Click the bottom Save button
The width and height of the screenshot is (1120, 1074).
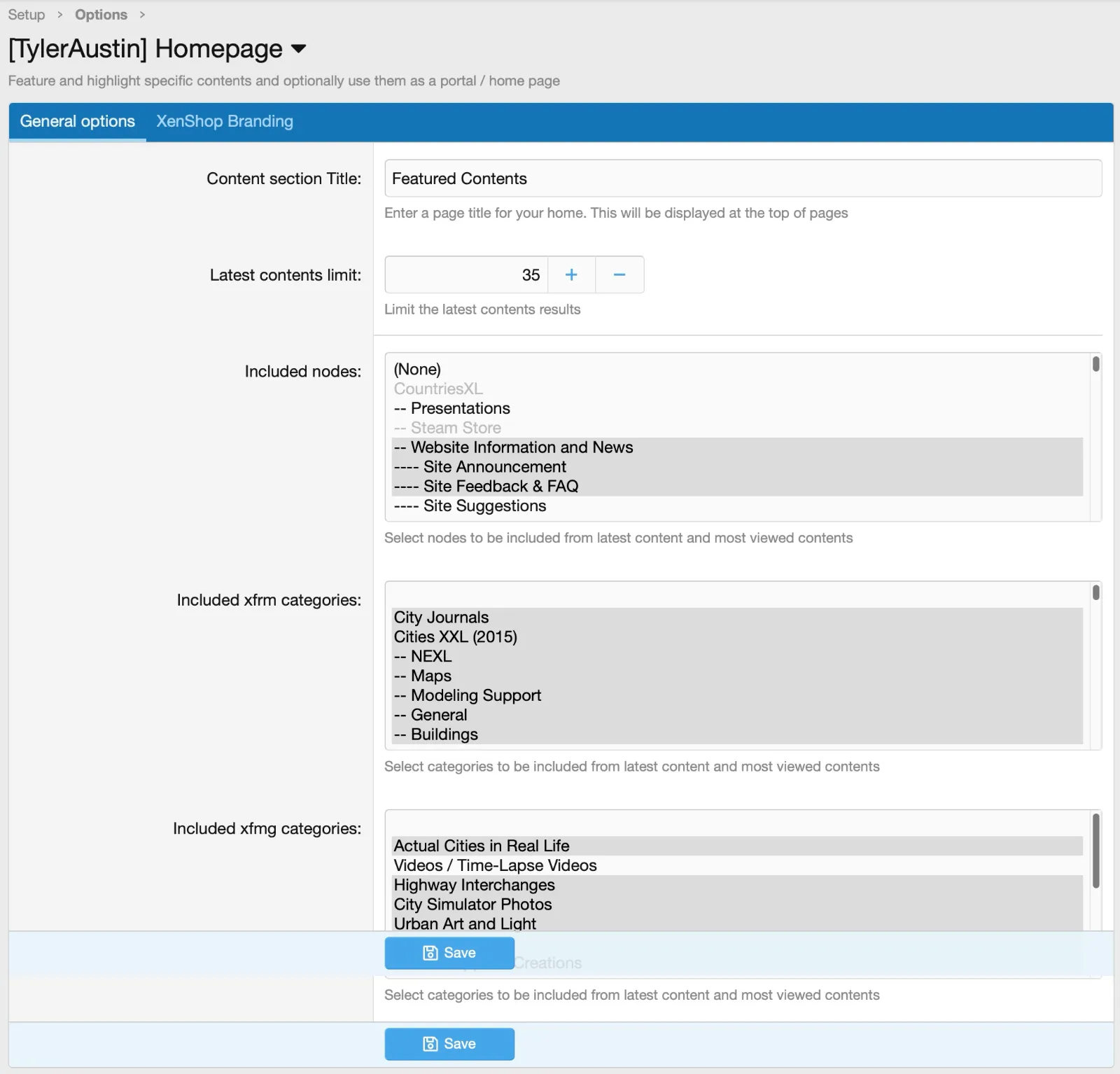pos(449,1044)
